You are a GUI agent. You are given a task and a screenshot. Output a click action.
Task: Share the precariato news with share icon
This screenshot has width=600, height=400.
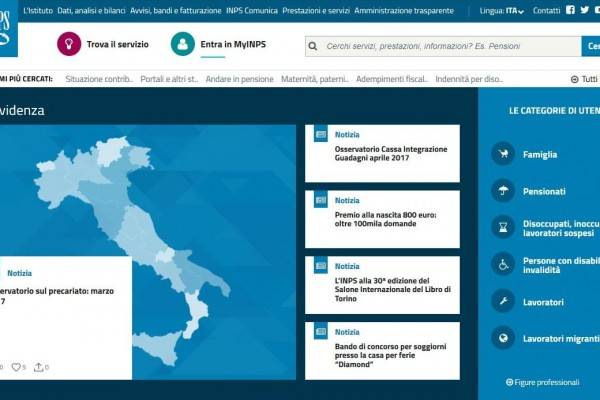(38, 367)
